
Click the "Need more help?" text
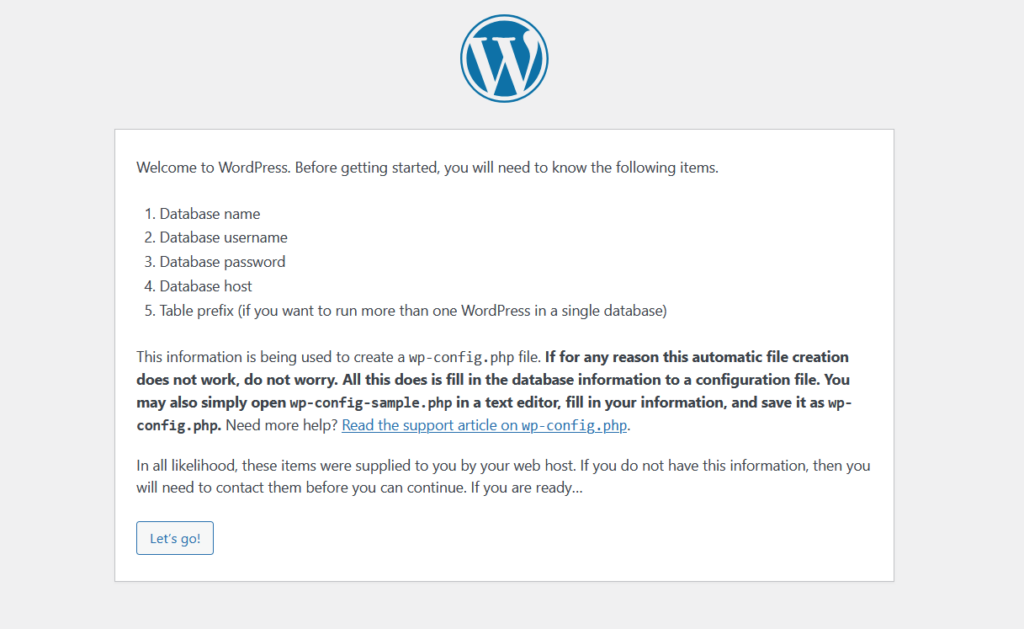[281, 425]
